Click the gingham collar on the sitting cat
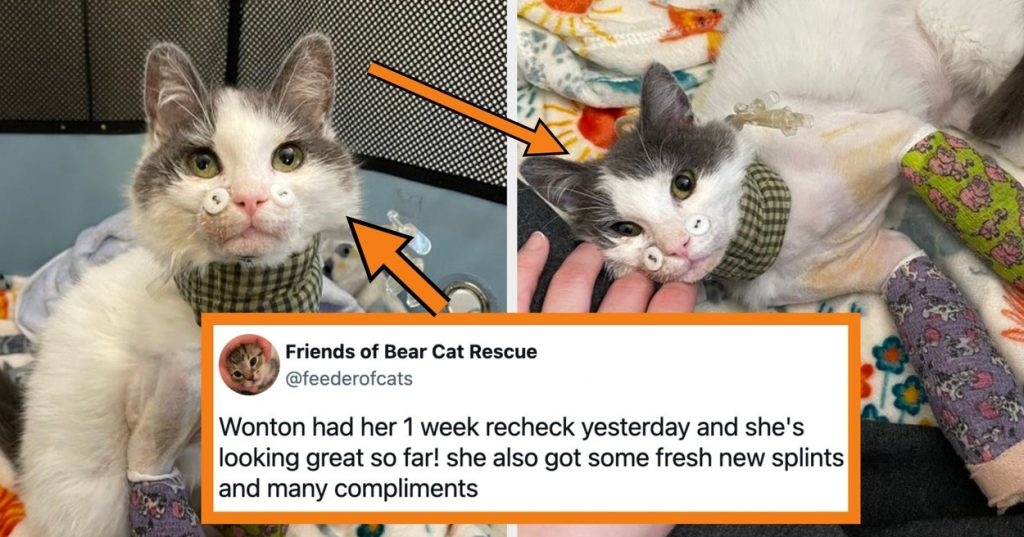Viewport: 1024px width, 537px height. tap(249, 282)
